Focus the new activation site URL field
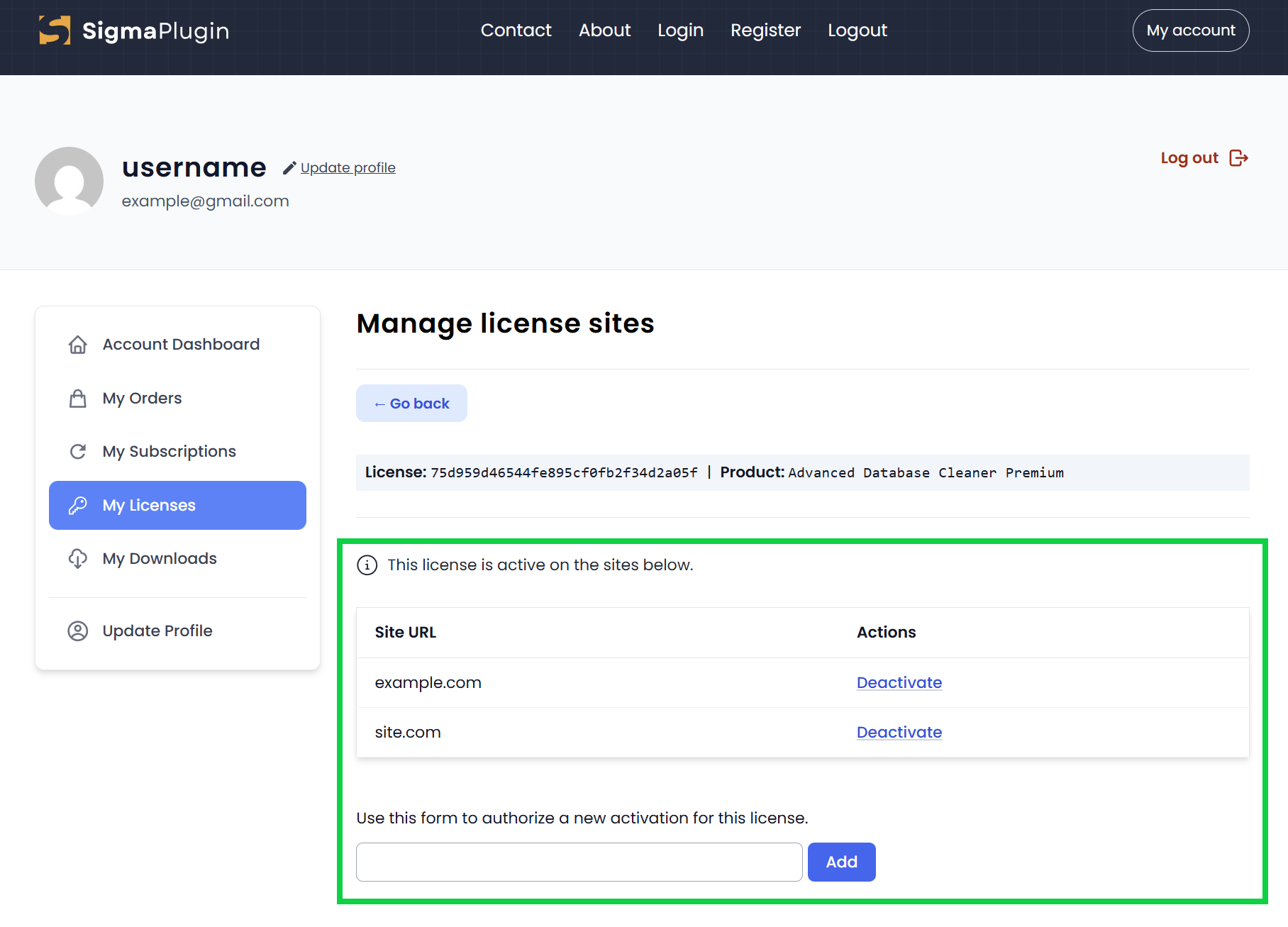Viewport: 1288px width, 927px height. tap(579, 862)
